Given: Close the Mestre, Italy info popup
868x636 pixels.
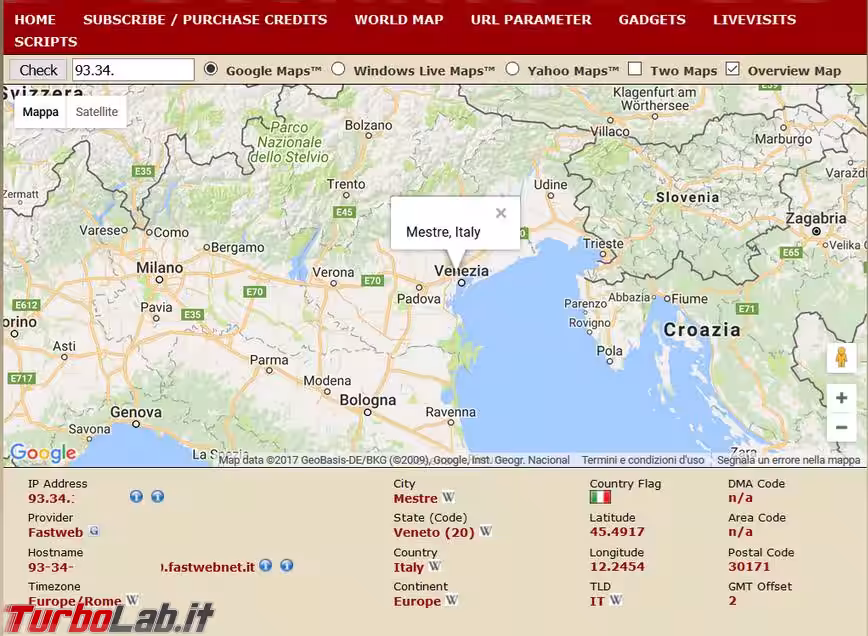Looking at the screenshot, I should point(501,213).
